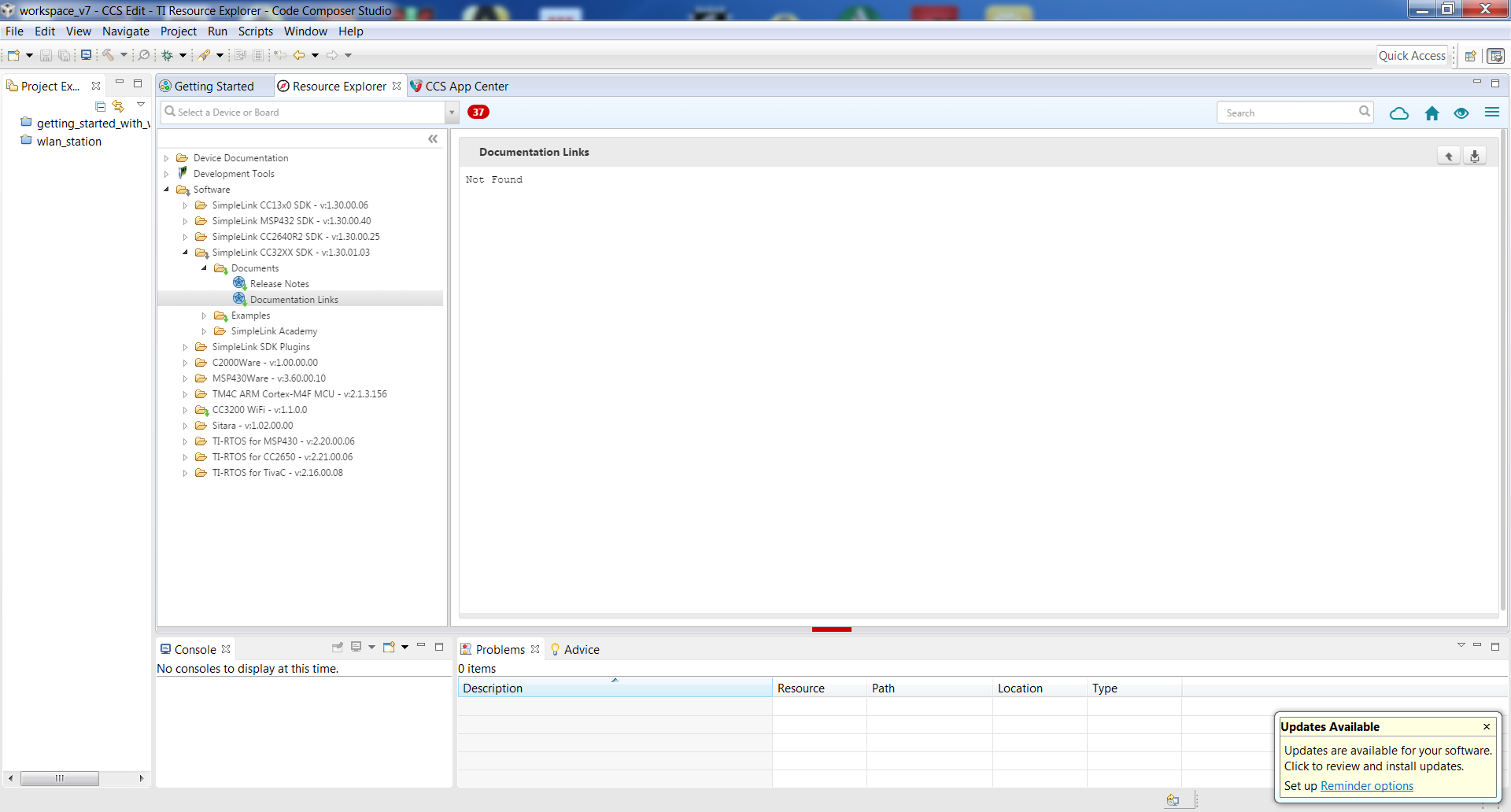Collapse the resource tree side panel
1511x812 pixels.
pos(433,138)
